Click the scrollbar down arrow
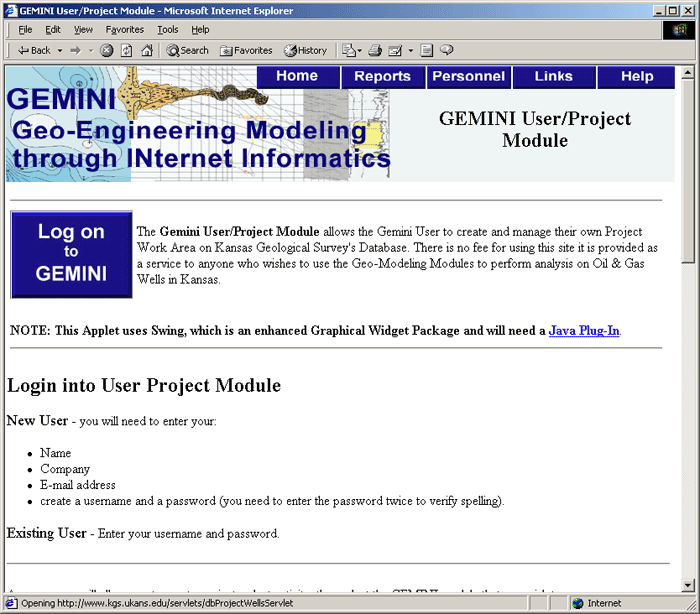700x614 pixels. [688, 585]
